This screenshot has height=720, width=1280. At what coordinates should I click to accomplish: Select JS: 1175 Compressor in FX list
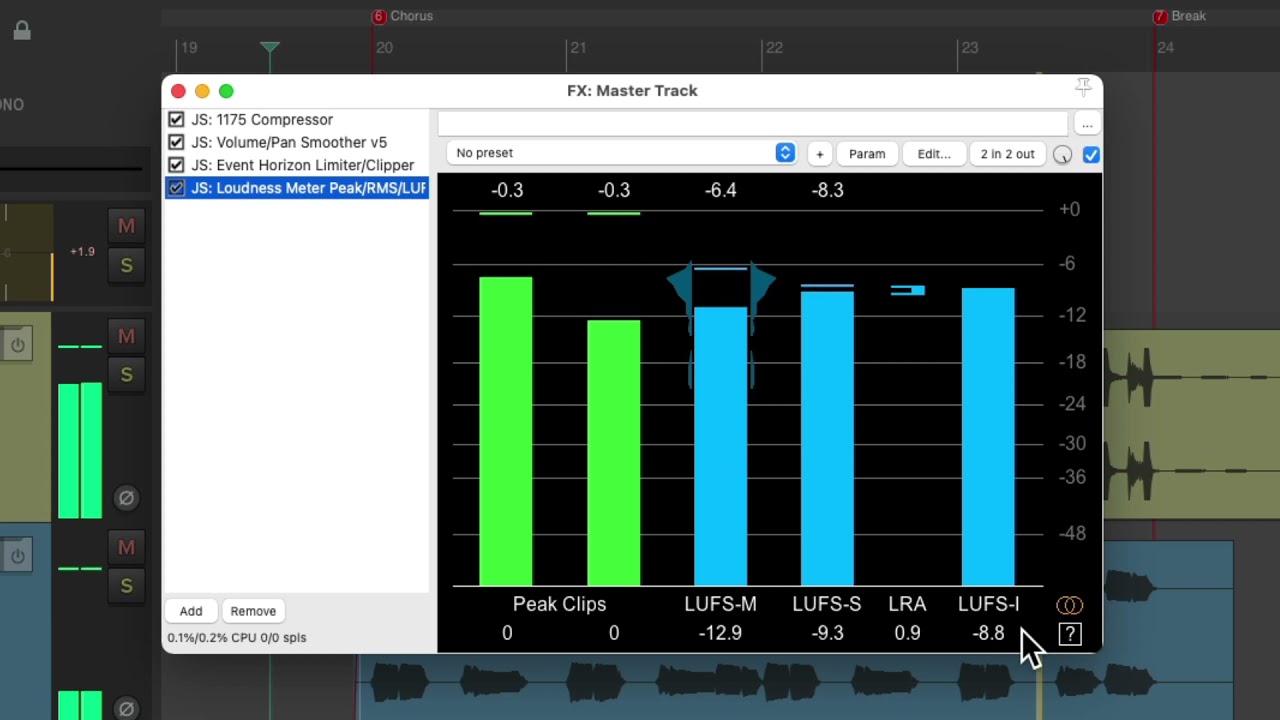pyautogui.click(x=261, y=119)
